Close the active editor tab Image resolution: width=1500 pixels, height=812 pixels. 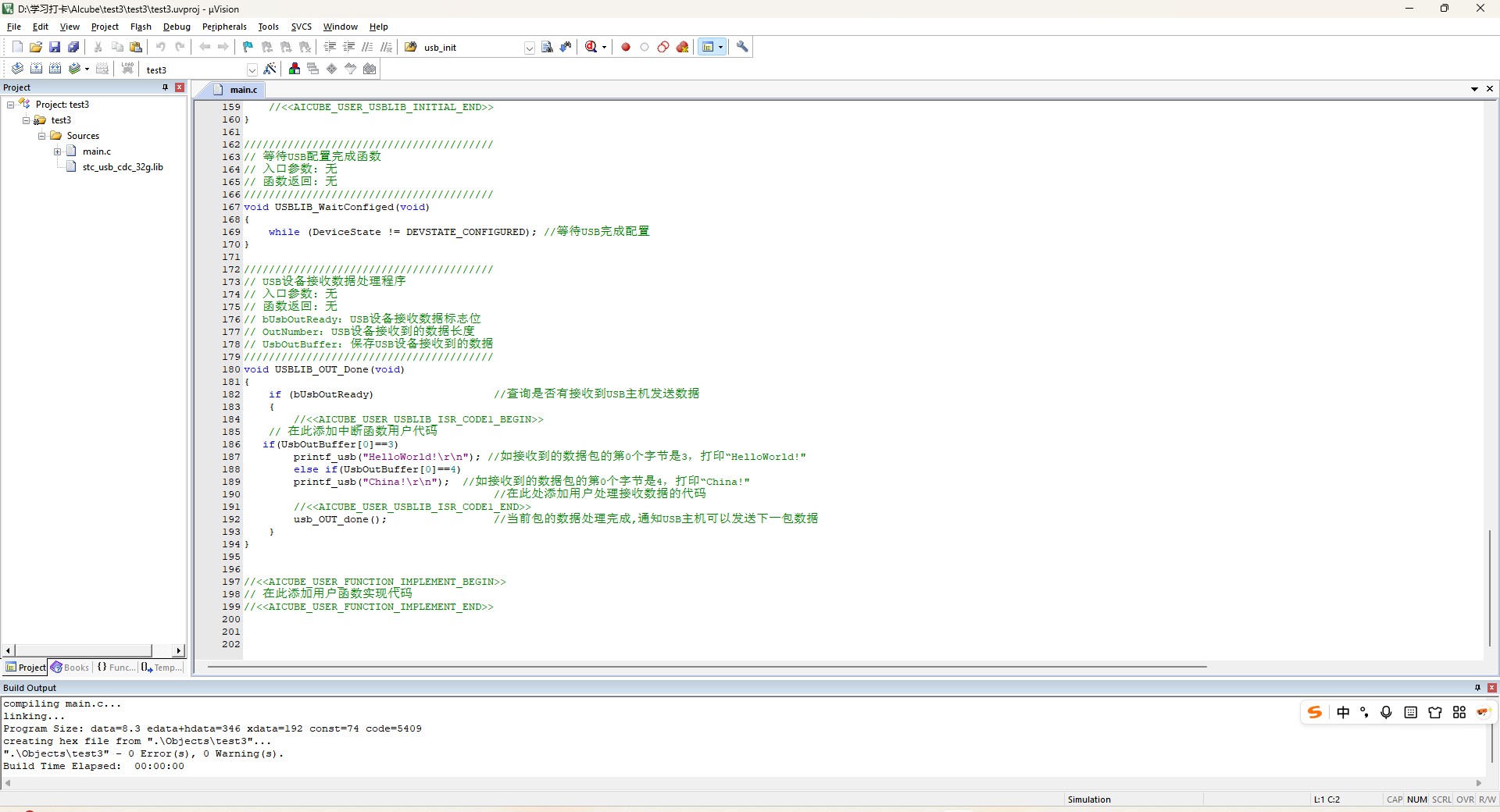(x=1490, y=89)
